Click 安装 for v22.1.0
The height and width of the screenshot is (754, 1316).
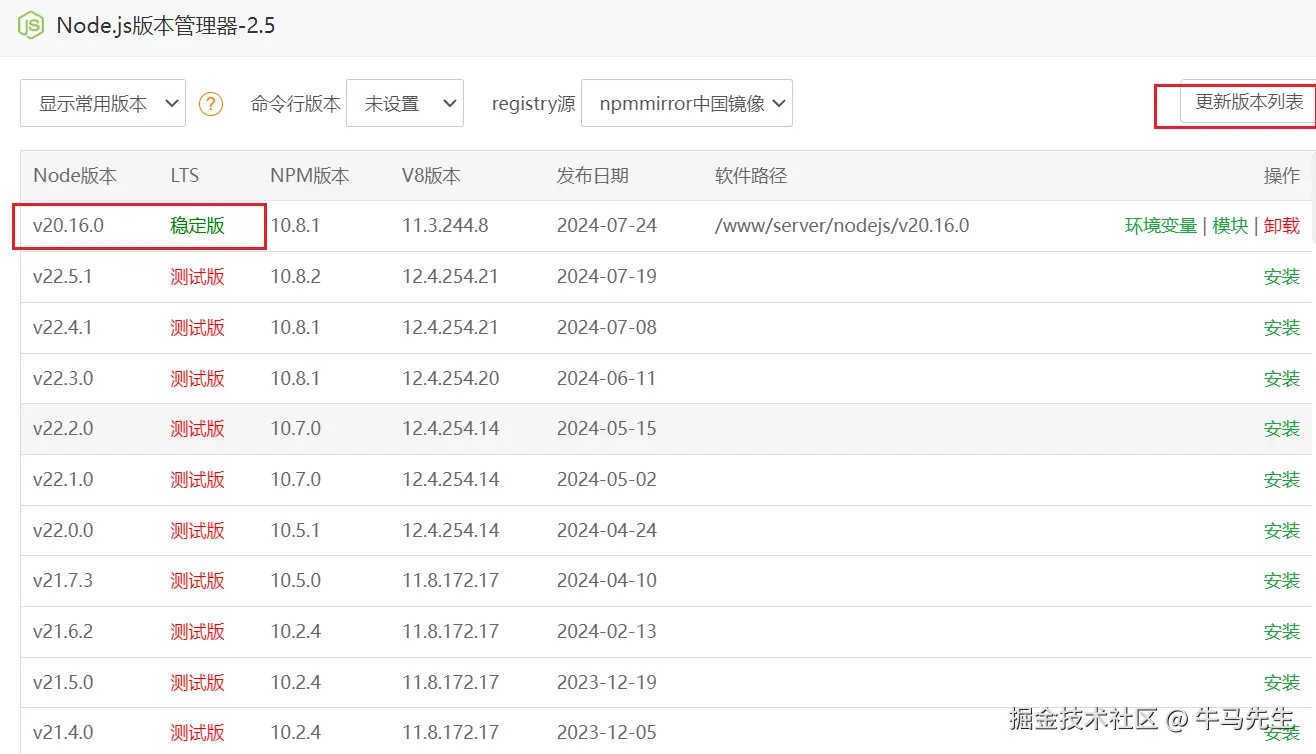pos(1282,480)
